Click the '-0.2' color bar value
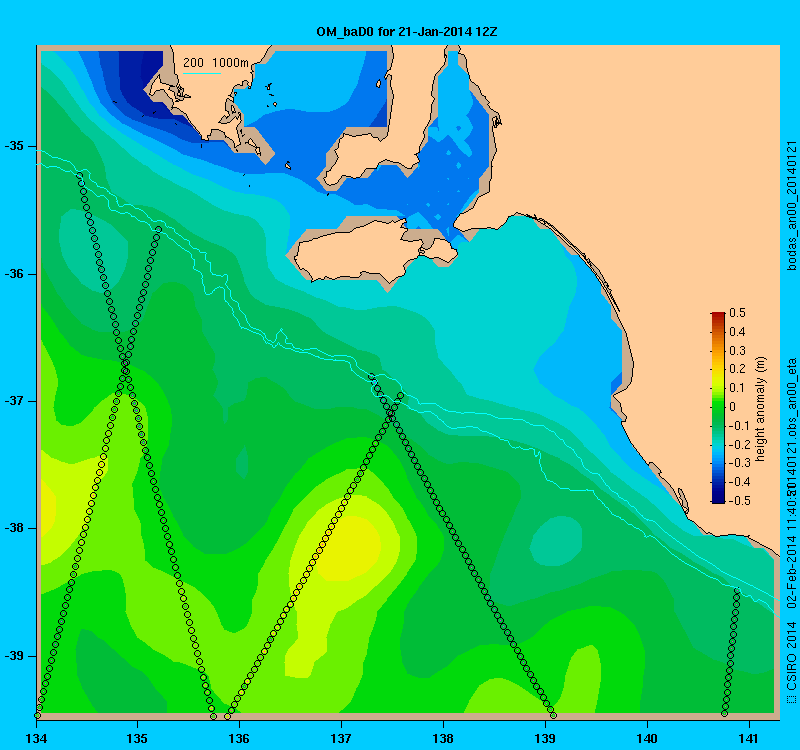Viewport: 800px width, 750px height. pos(739,444)
